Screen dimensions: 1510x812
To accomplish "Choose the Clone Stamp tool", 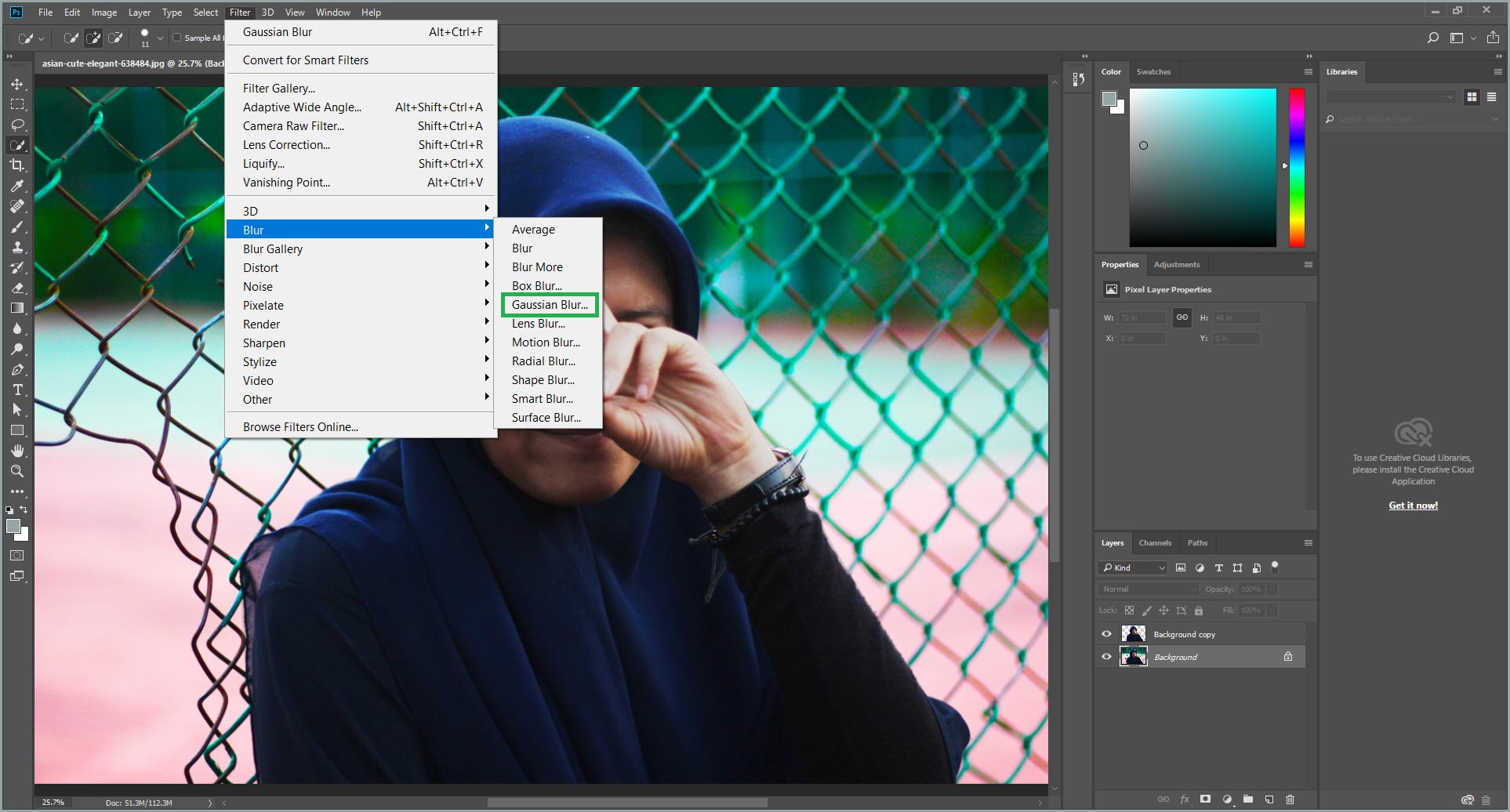I will click(17, 247).
